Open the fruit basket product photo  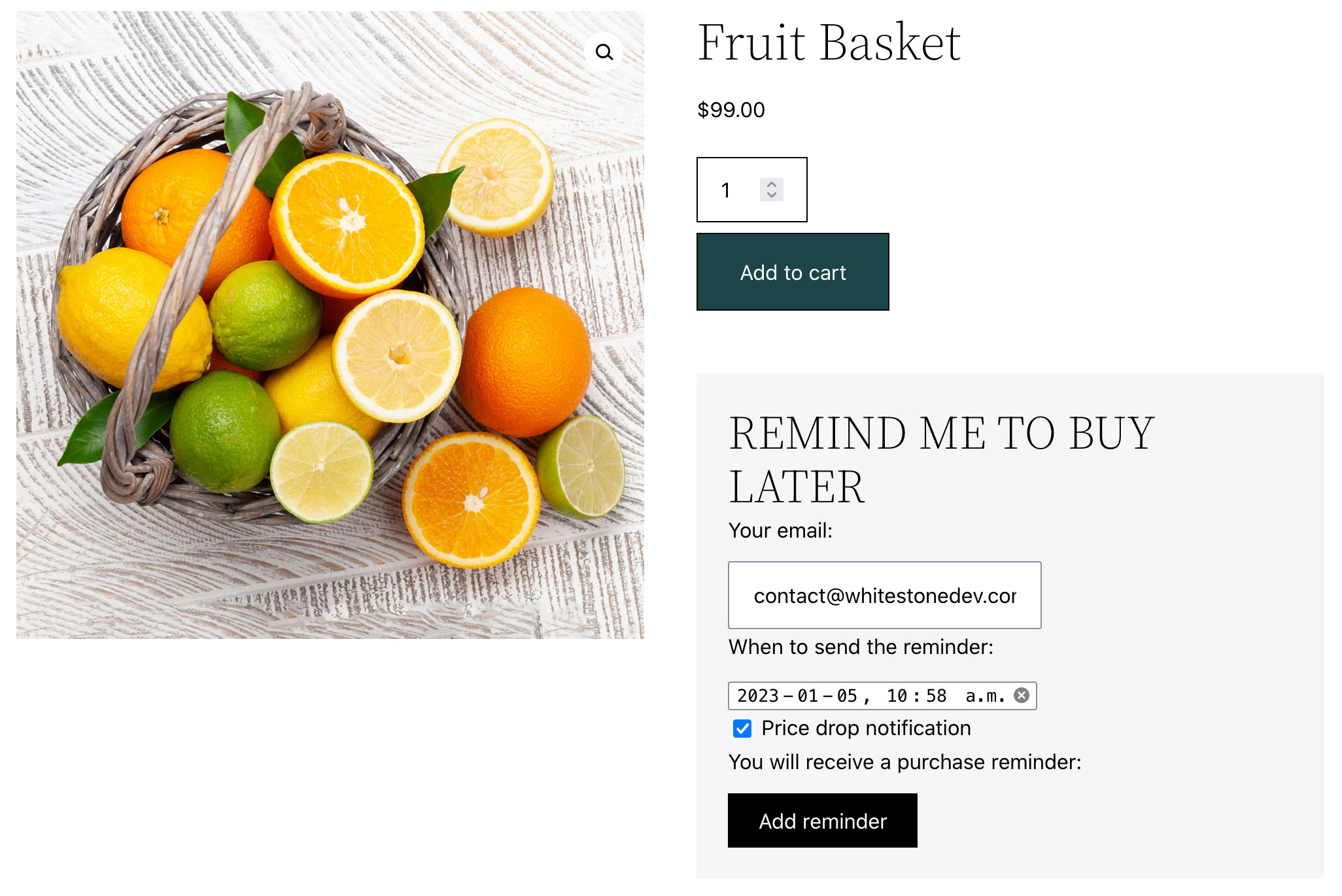330,325
